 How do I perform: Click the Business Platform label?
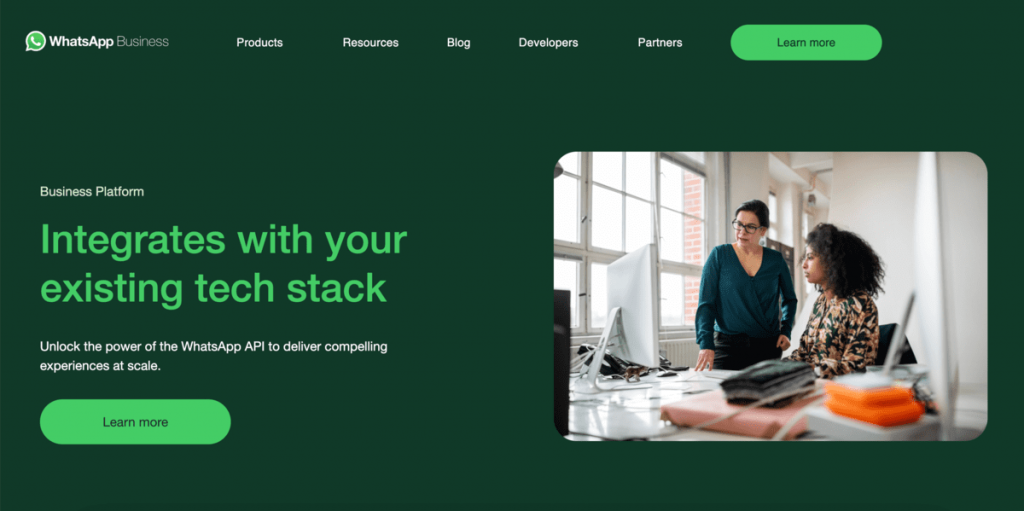[x=92, y=191]
